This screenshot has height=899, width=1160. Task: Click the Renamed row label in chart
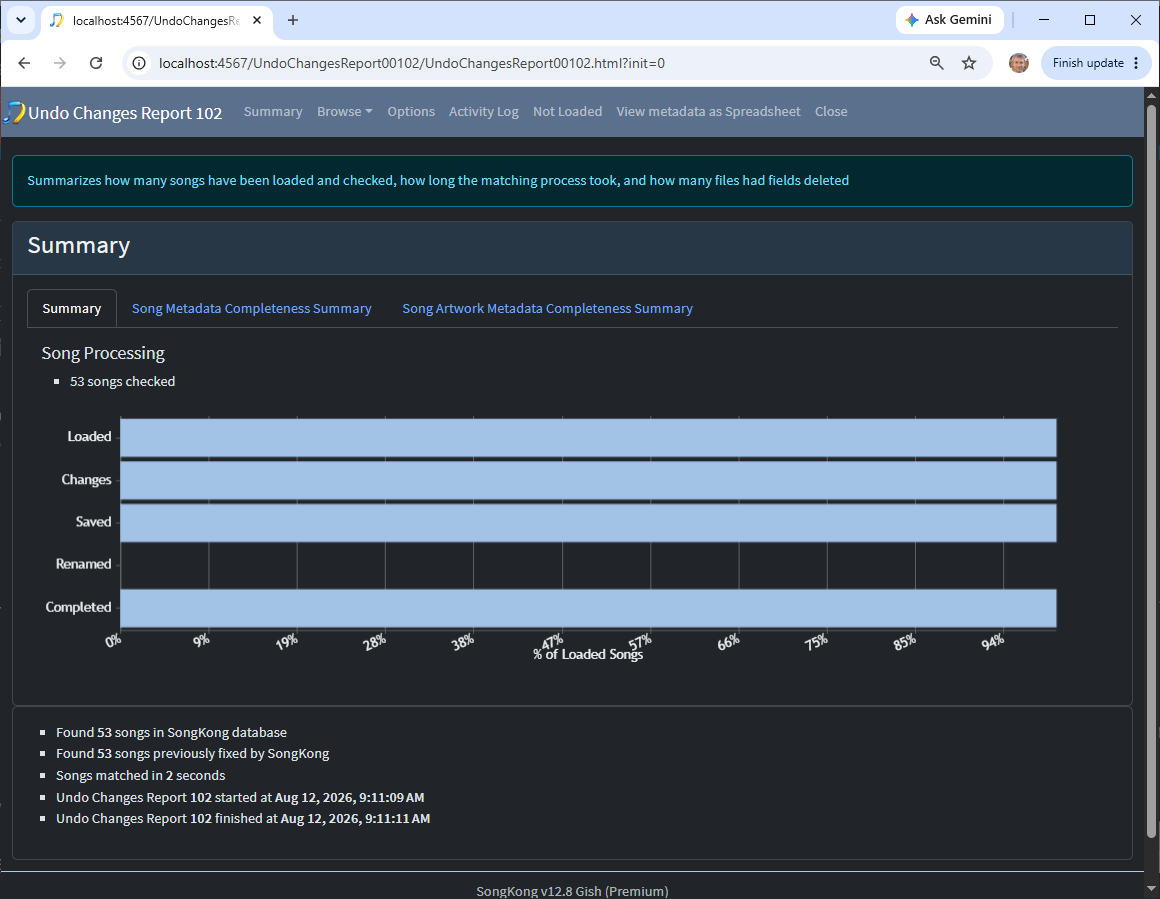(x=84, y=564)
